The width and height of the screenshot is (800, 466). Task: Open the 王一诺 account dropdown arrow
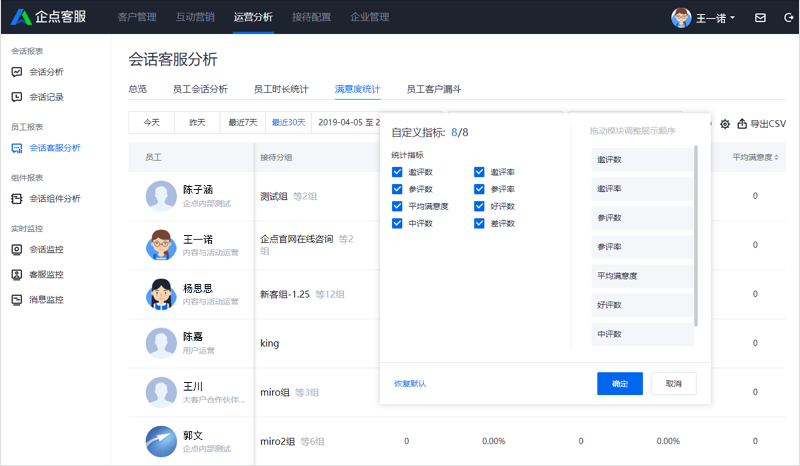(733, 18)
